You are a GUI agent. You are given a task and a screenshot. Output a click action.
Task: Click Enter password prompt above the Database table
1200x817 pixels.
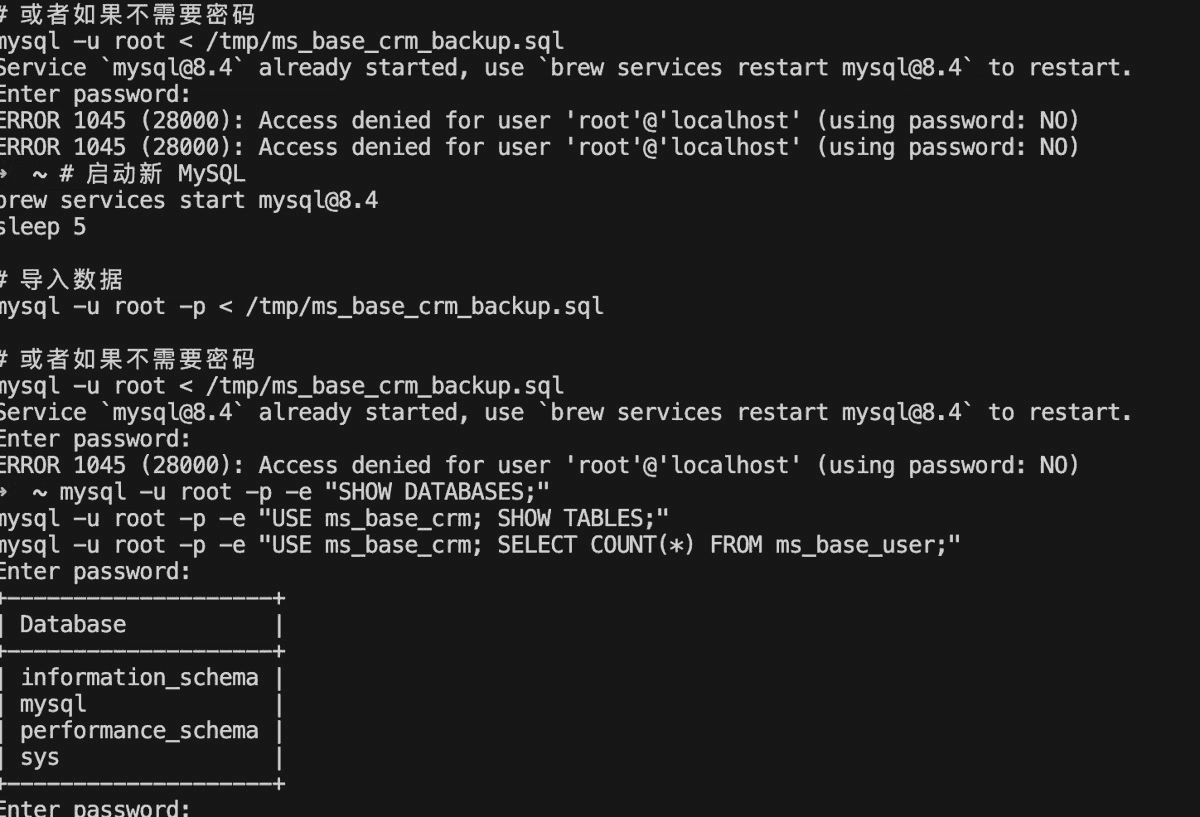pos(94,572)
